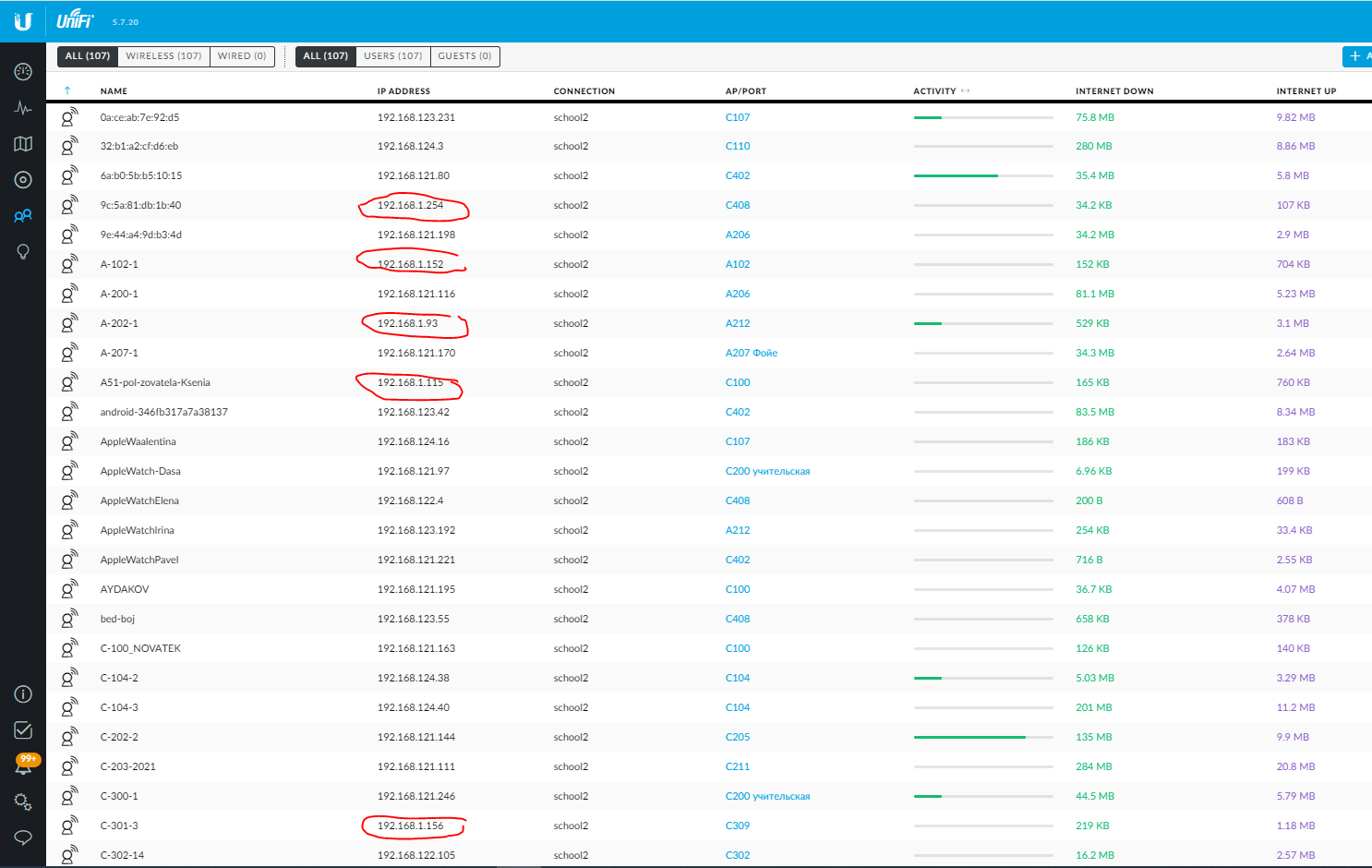Viewport: 1372px width, 868px height.
Task: Sort the list by IP ADDRESS column
Action: pos(403,91)
